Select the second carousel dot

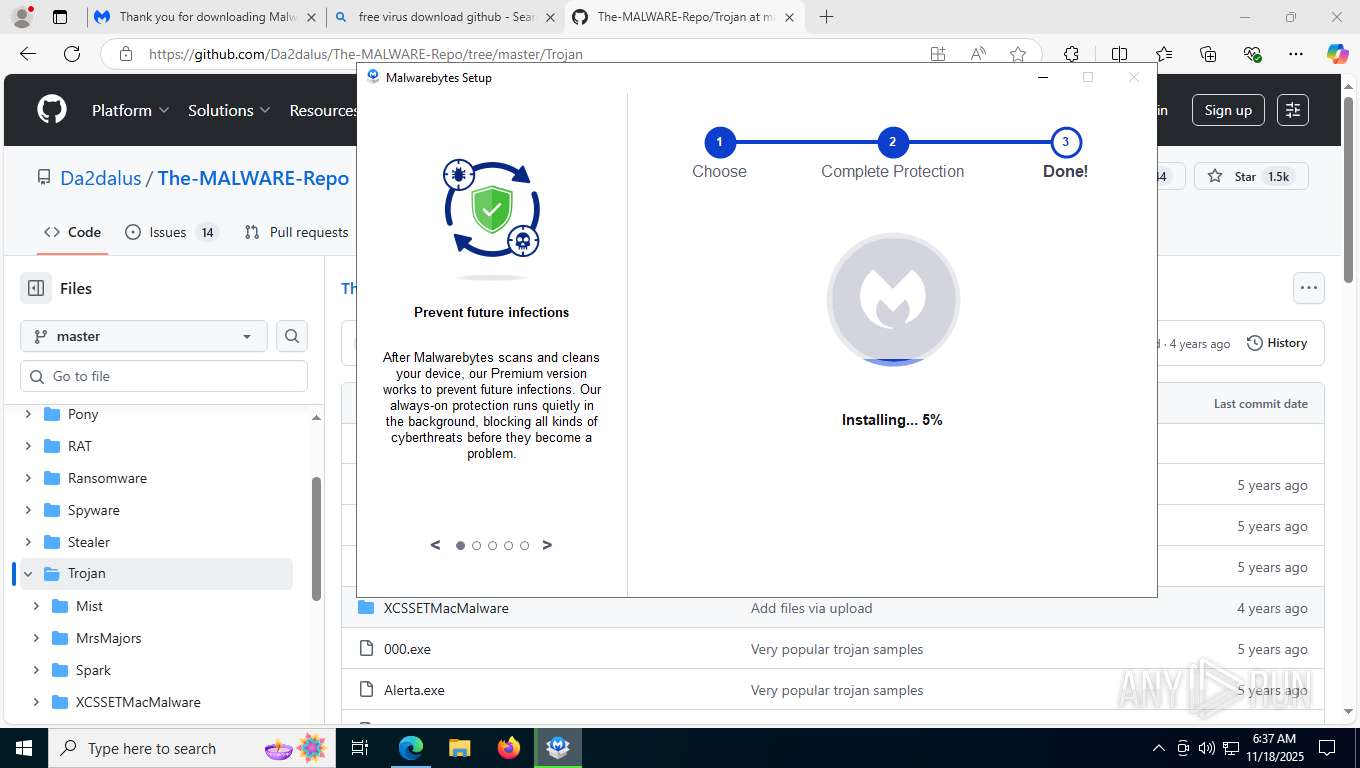(x=476, y=546)
